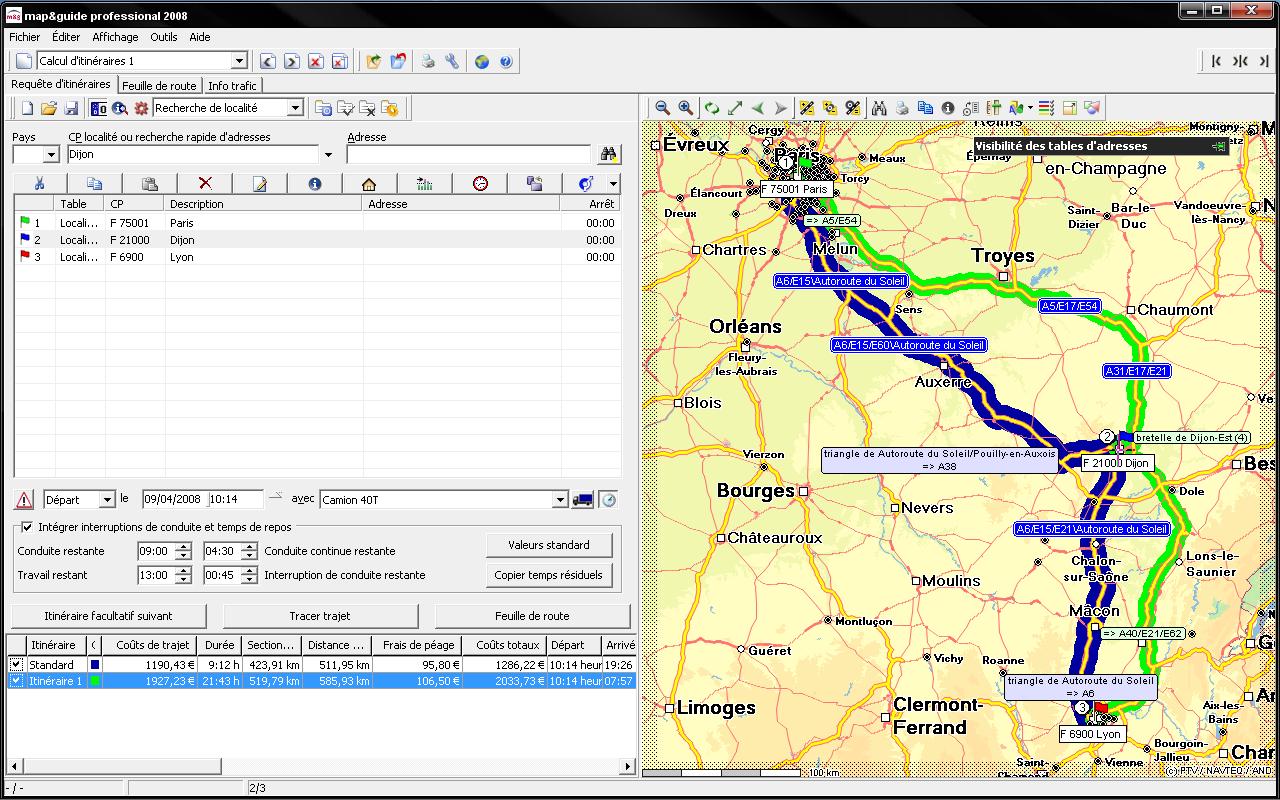
Task: Pin the Visibilité des tables d'adresses panel
Action: (1218, 146)
